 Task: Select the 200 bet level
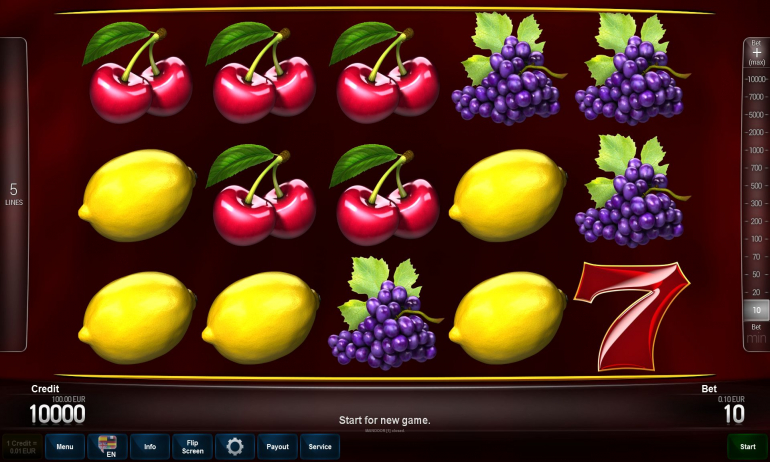point(756,221)
